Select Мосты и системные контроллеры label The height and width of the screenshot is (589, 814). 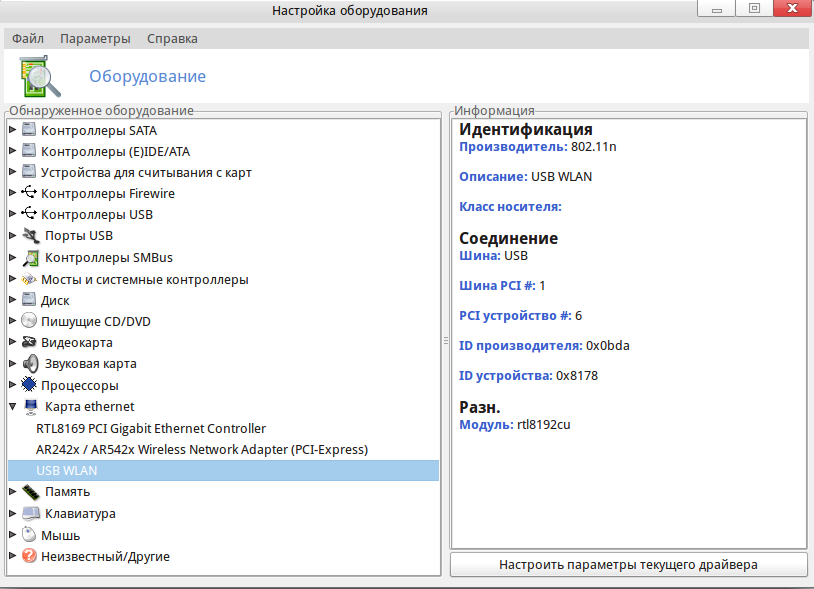coord(145,279)
